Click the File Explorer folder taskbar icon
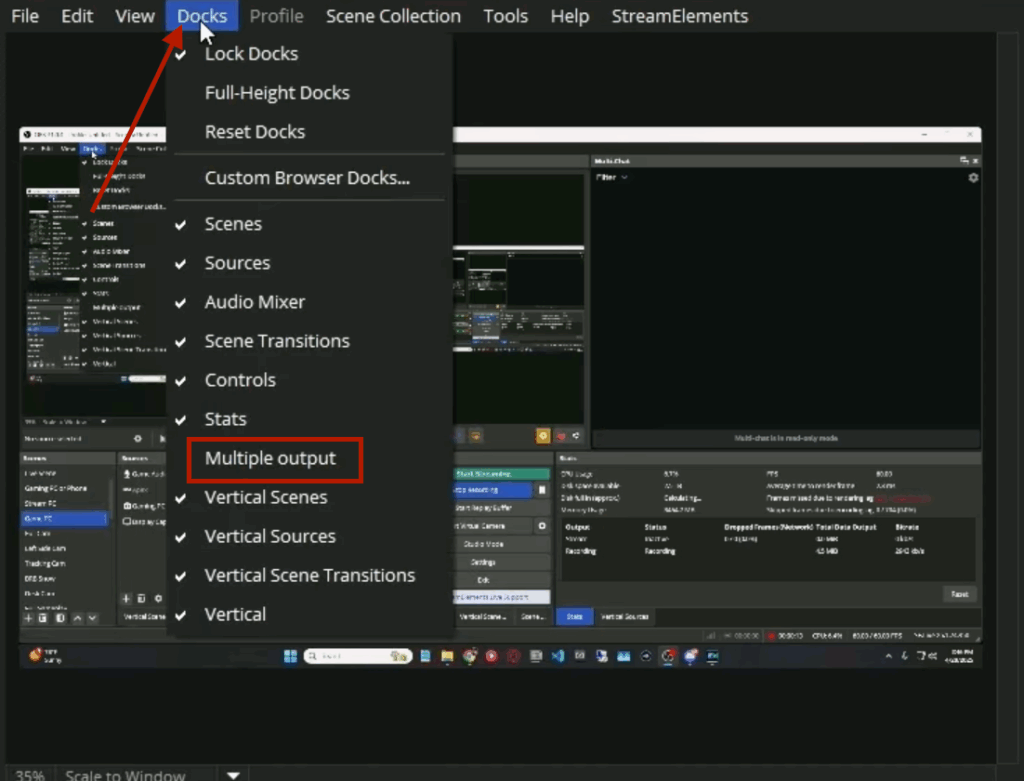 [447, 657]
